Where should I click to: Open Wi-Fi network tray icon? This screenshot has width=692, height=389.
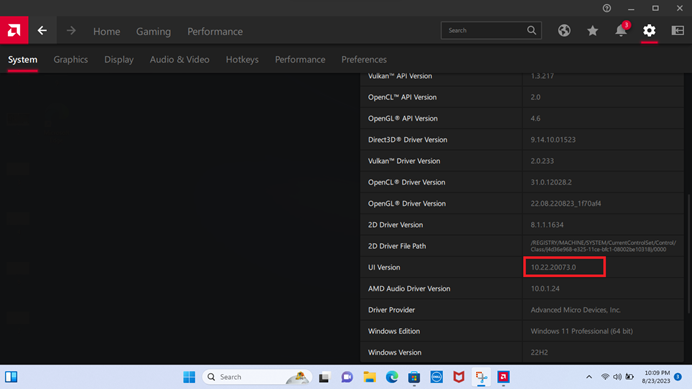[x=605, y=377]
